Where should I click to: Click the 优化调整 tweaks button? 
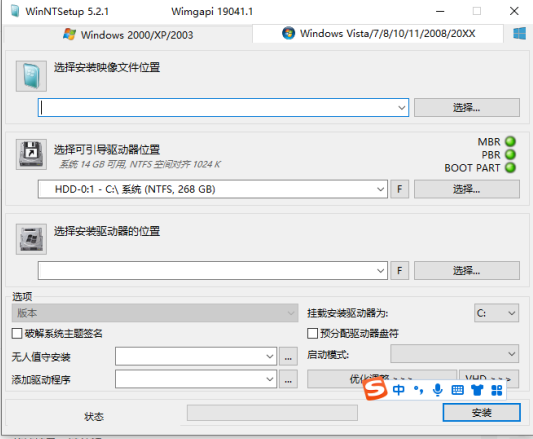(x=382, y=378)
